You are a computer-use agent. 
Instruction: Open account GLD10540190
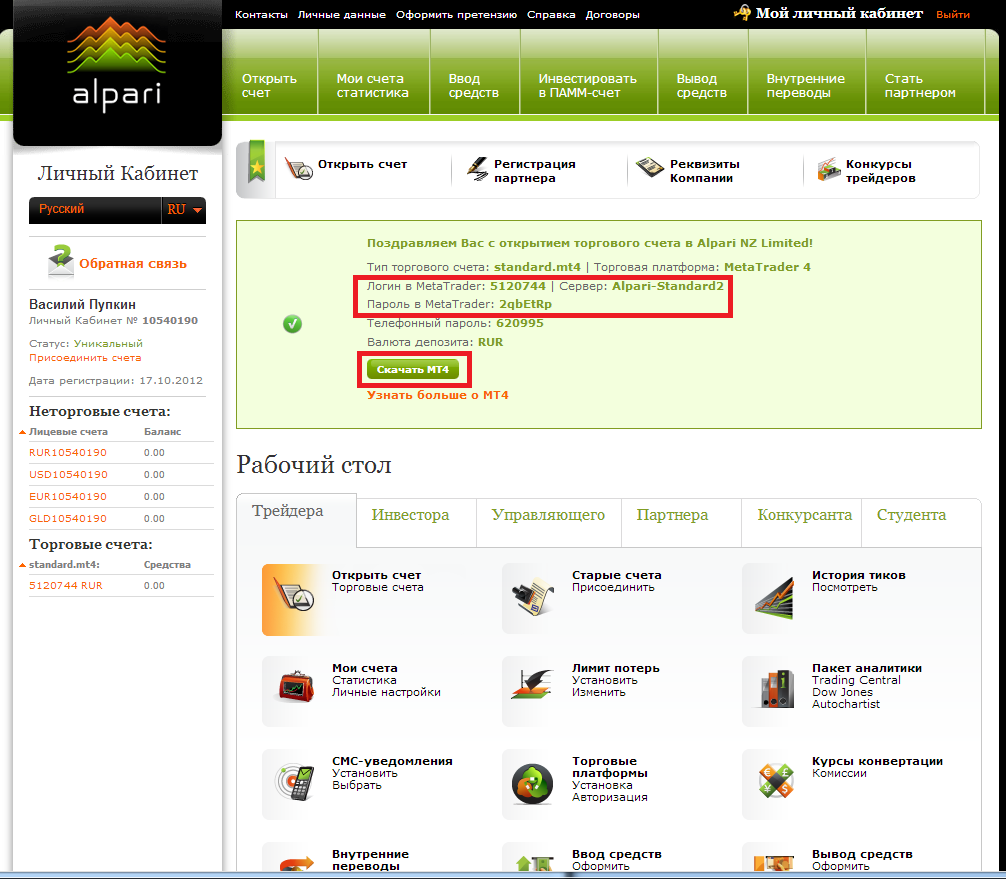pyautogui.click(x=68, y=518)
